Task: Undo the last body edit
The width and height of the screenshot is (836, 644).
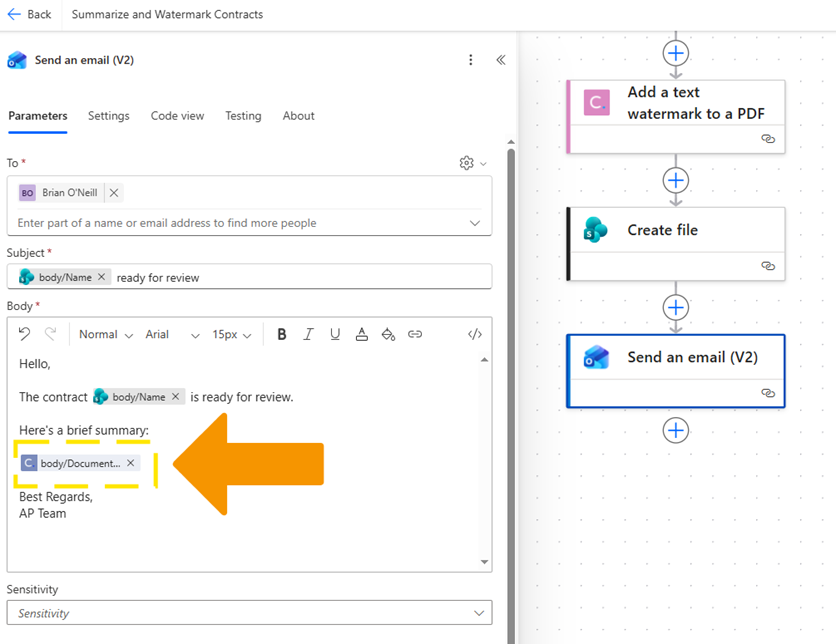Action: (x=25, y=334)
